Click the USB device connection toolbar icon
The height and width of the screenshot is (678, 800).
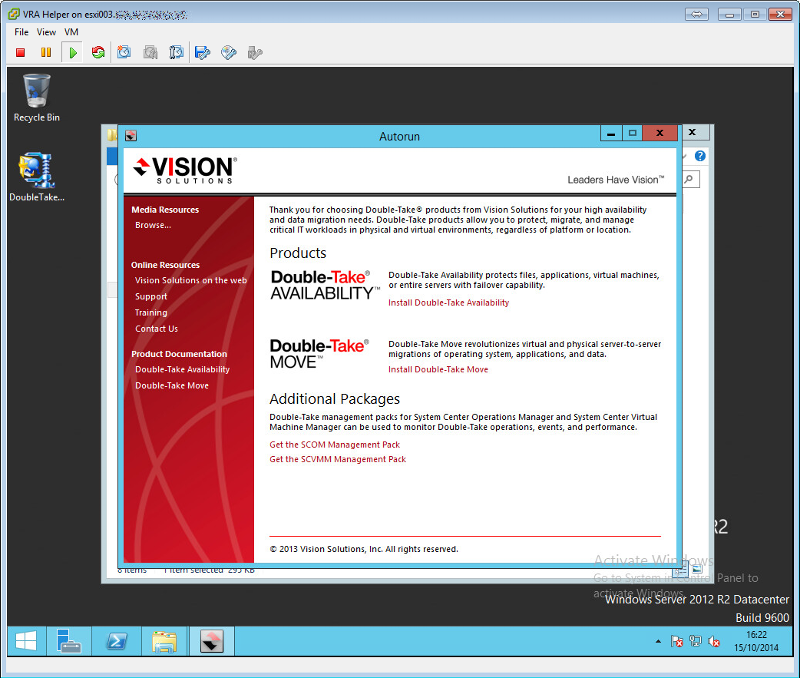coord(255,53)
